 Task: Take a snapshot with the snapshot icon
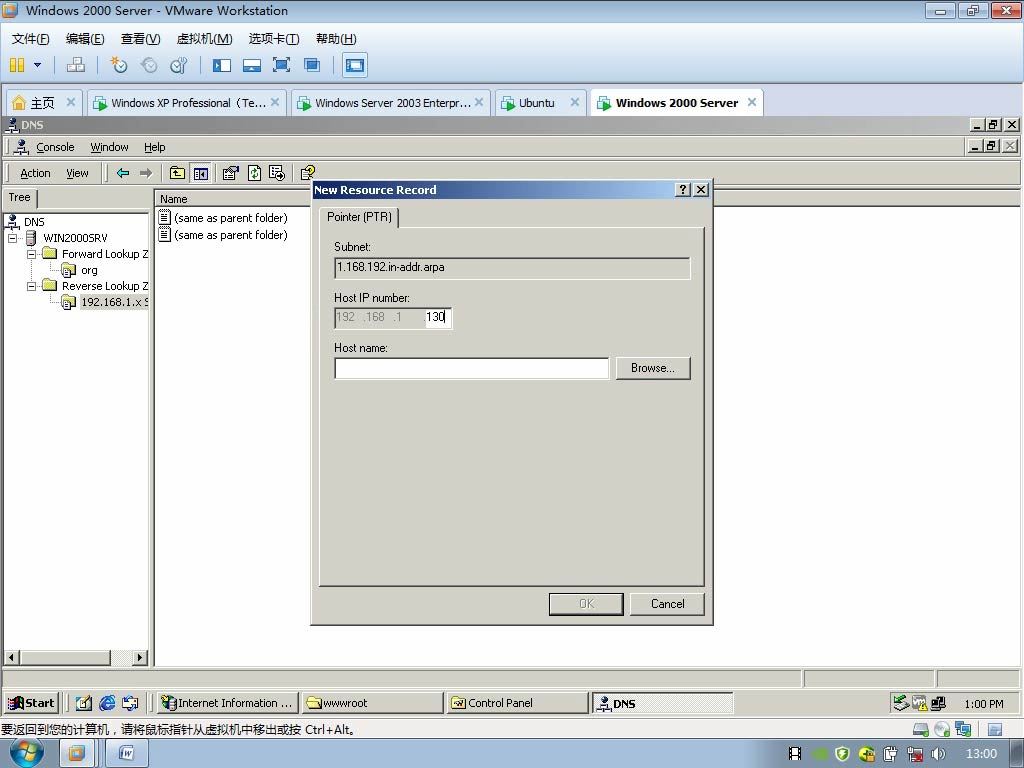click(x=118, y=65)
